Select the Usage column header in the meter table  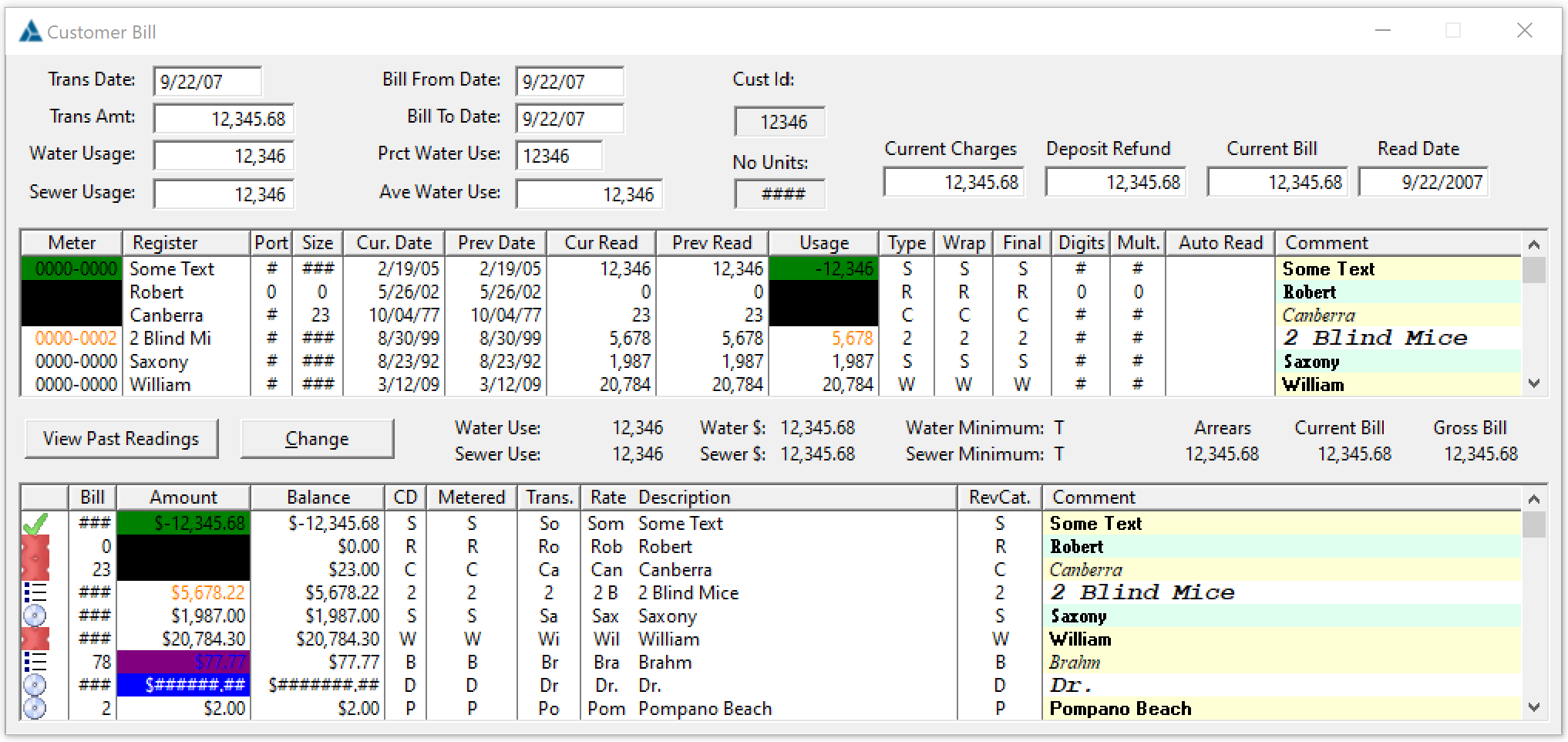click(823, 243)
